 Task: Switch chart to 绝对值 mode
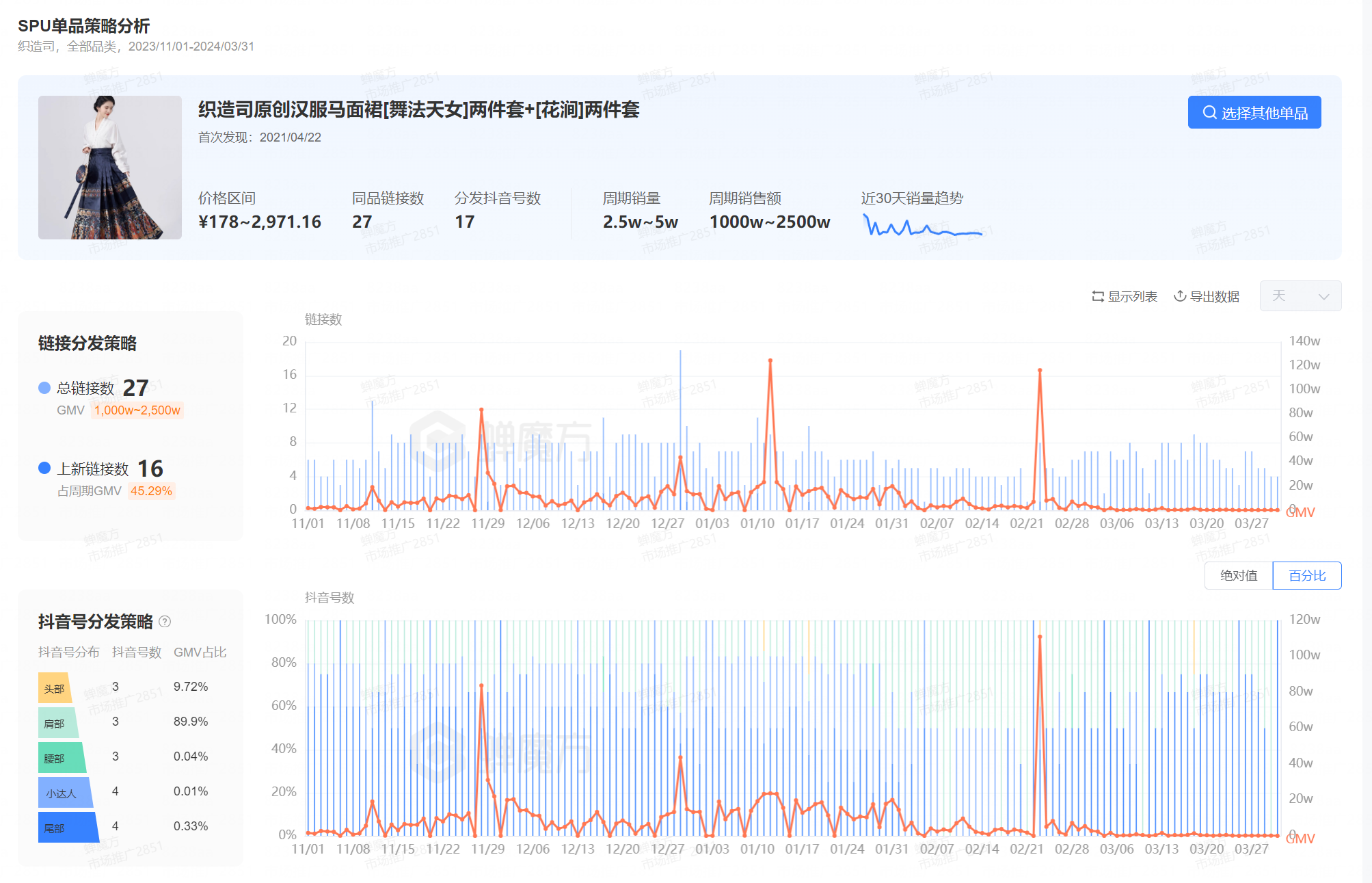click(1238, 575)
